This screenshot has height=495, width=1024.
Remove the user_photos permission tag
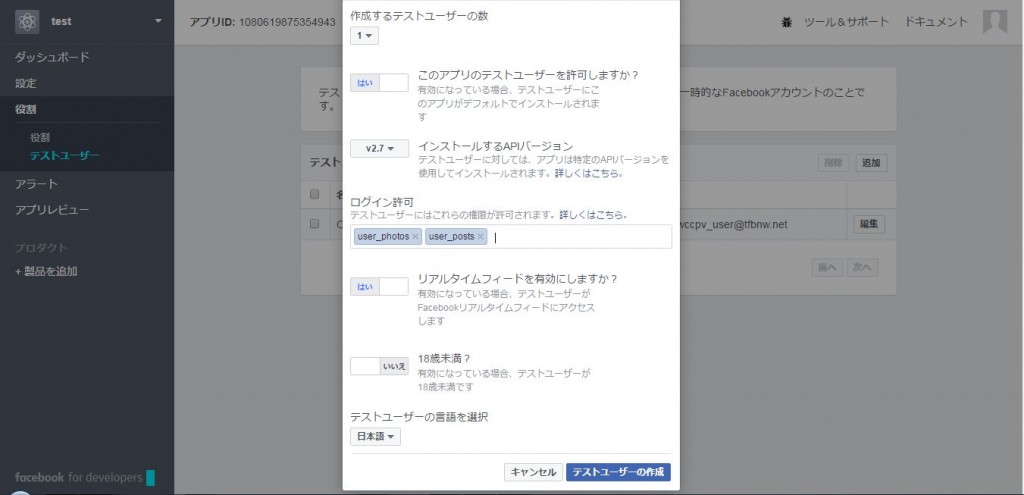pyautogui.click(x=415, y=236)
